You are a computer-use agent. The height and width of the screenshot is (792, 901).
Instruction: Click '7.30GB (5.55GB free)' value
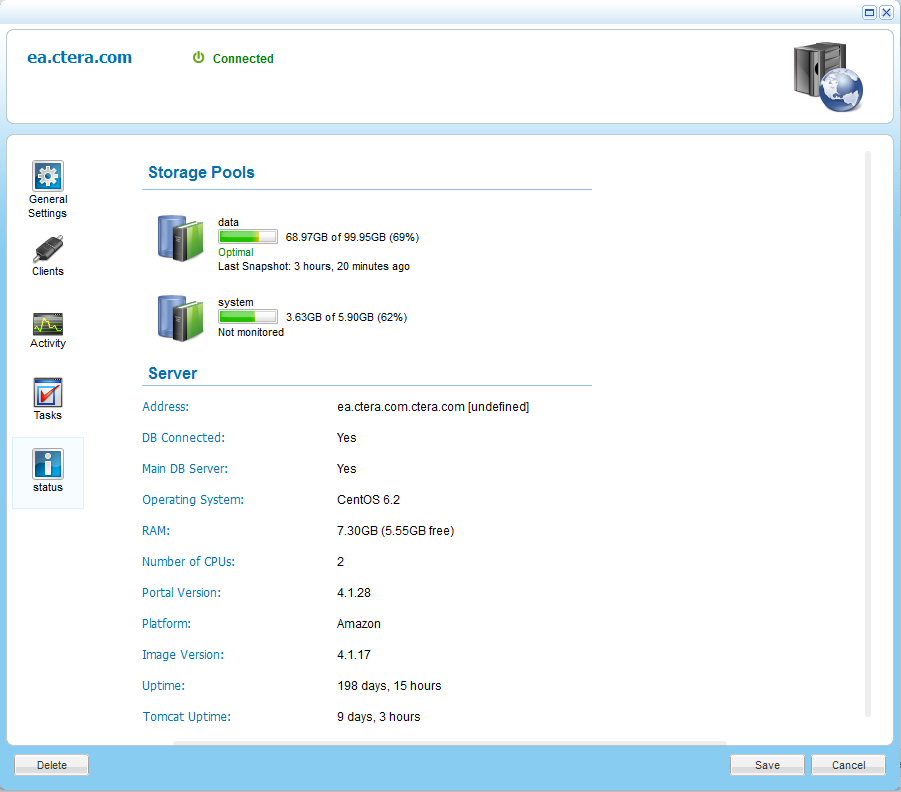pyautogui.click(x=395, y=531)
